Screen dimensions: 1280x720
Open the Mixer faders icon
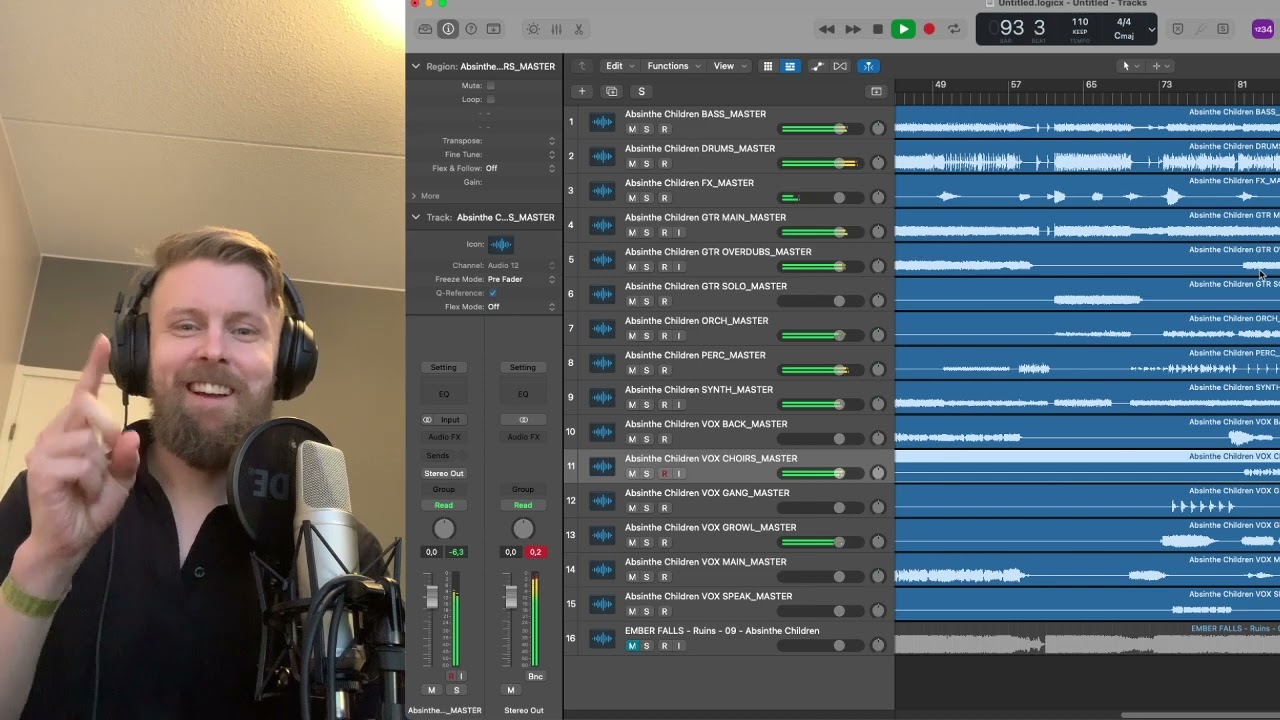556,29
